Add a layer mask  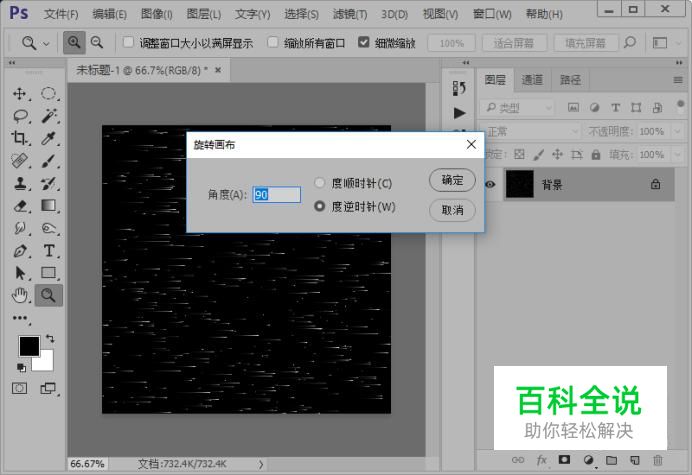tap(564, 460)
